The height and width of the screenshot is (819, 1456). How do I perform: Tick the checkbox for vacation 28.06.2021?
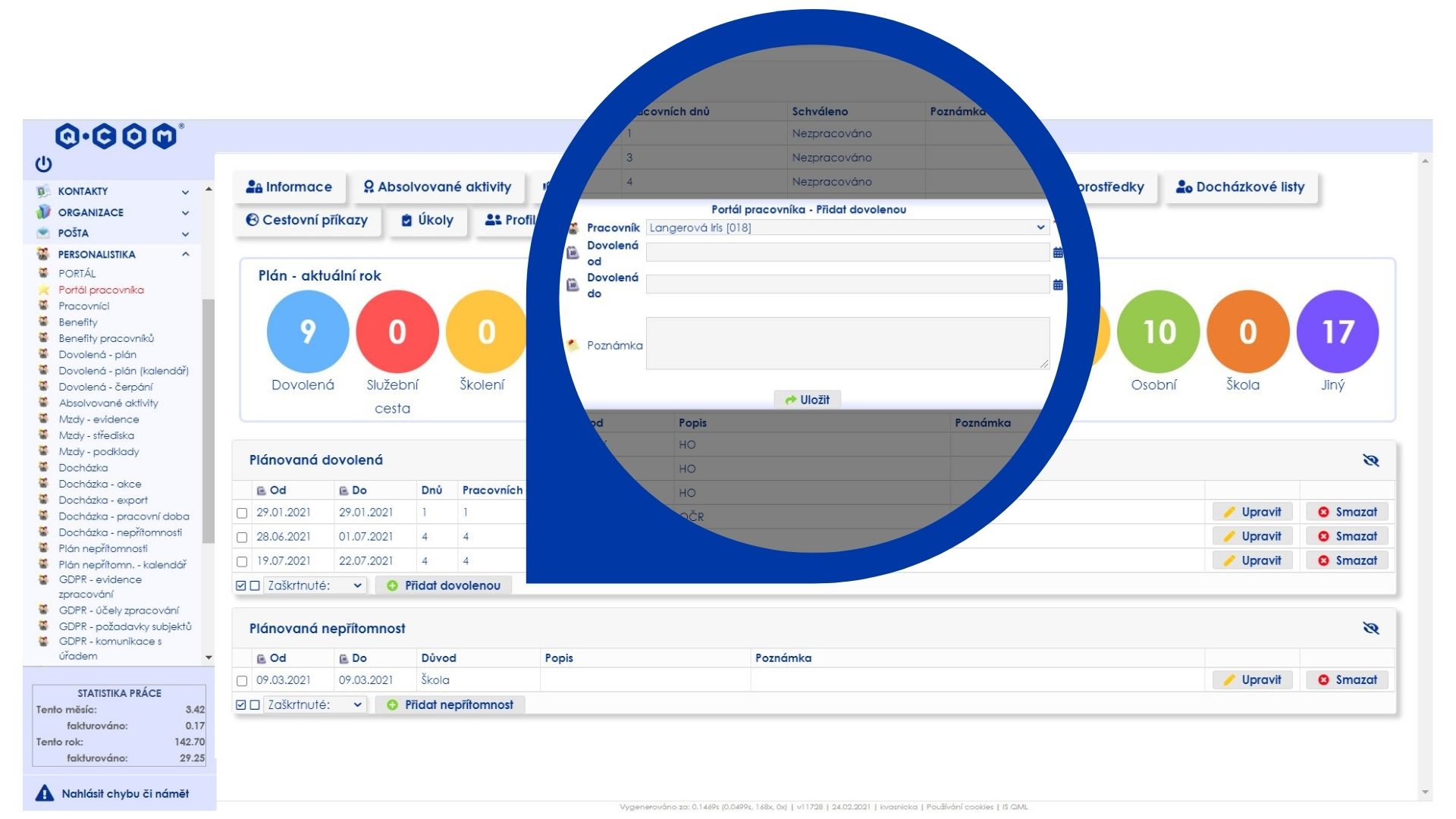(242, 538)
